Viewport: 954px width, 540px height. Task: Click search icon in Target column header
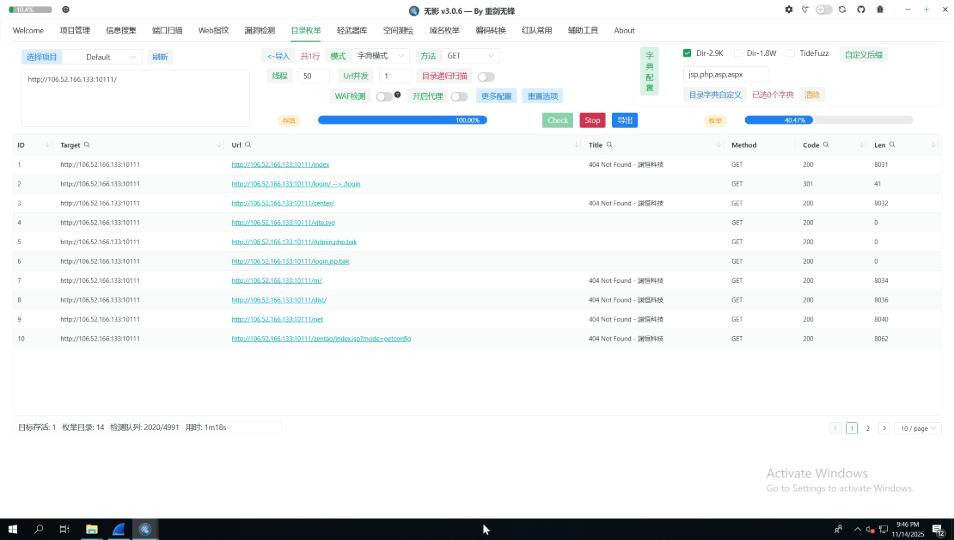87,145
